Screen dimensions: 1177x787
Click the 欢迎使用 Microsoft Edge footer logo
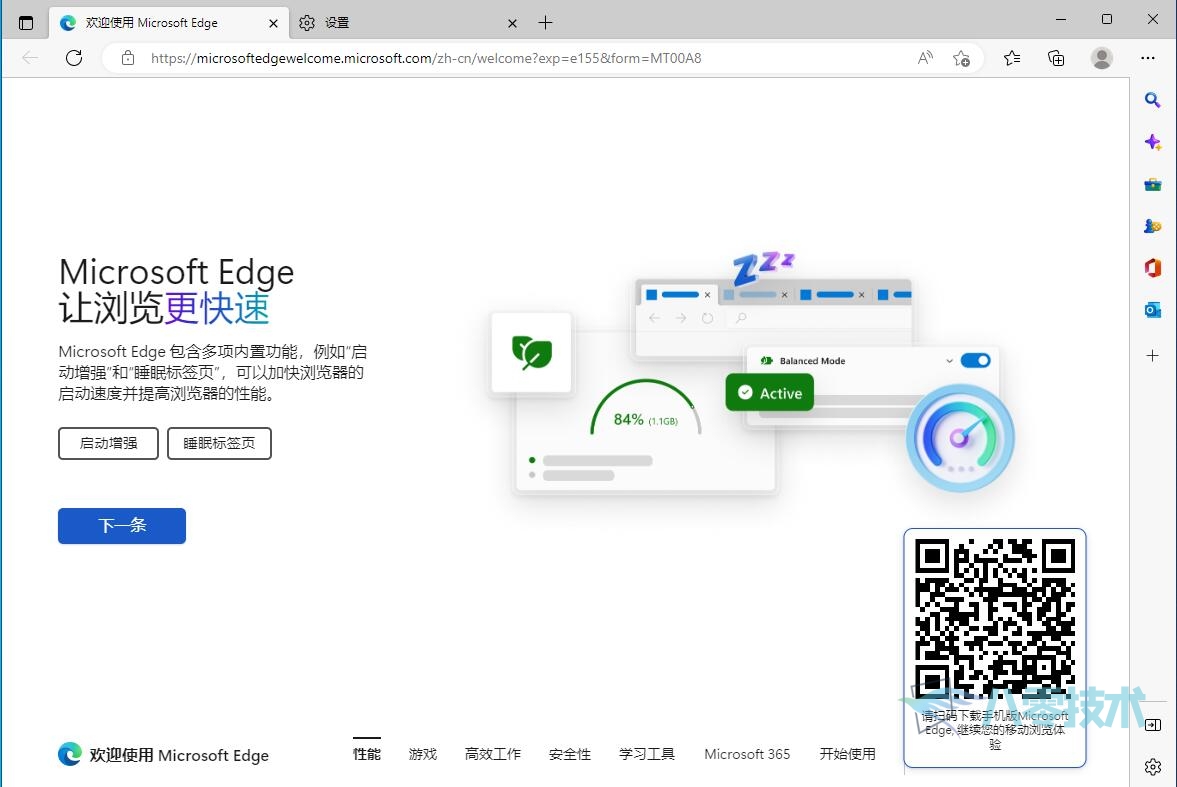pos(163,755)
